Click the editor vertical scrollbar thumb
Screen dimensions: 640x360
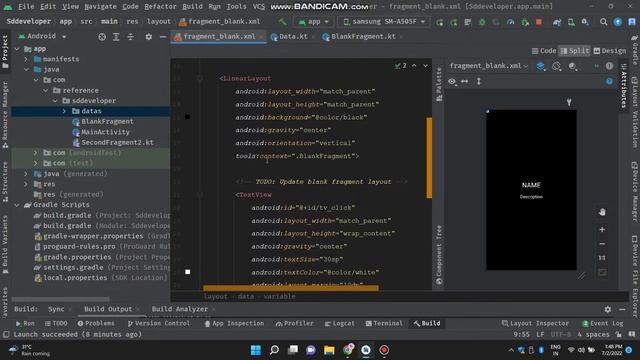429,158
